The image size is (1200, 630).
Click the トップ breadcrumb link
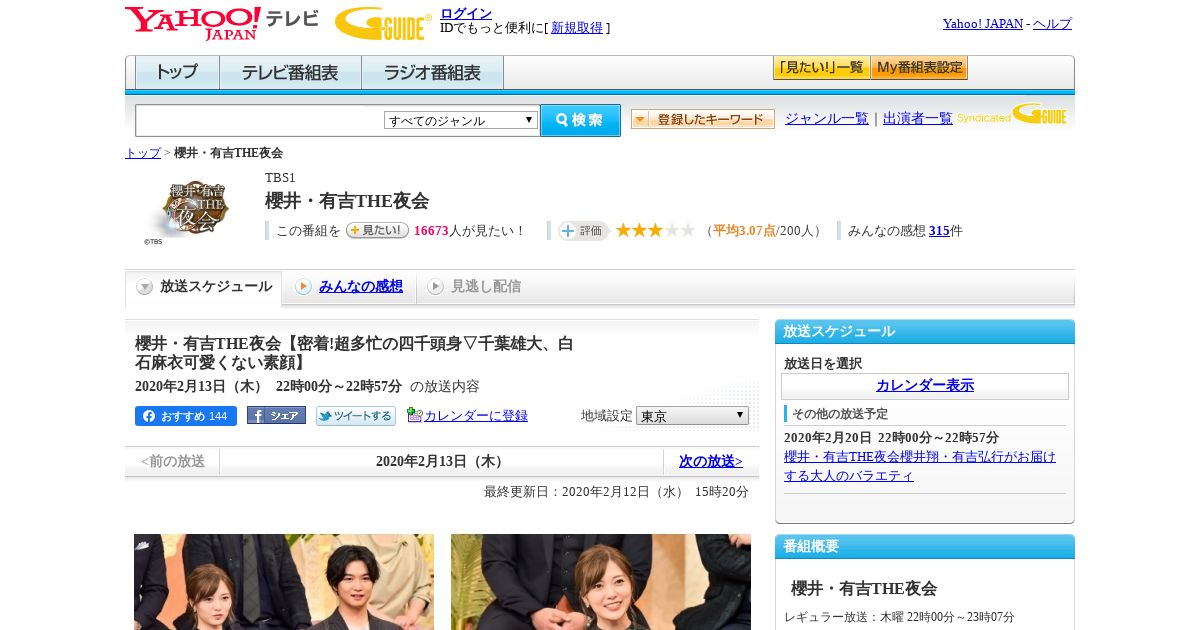(x=143, y=153)
